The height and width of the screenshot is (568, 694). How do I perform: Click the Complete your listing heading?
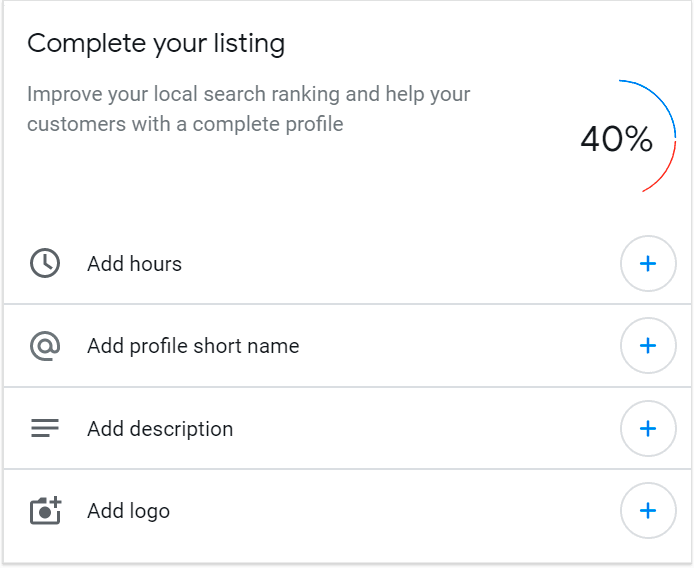pyautogui.click(x=156, y=44)
